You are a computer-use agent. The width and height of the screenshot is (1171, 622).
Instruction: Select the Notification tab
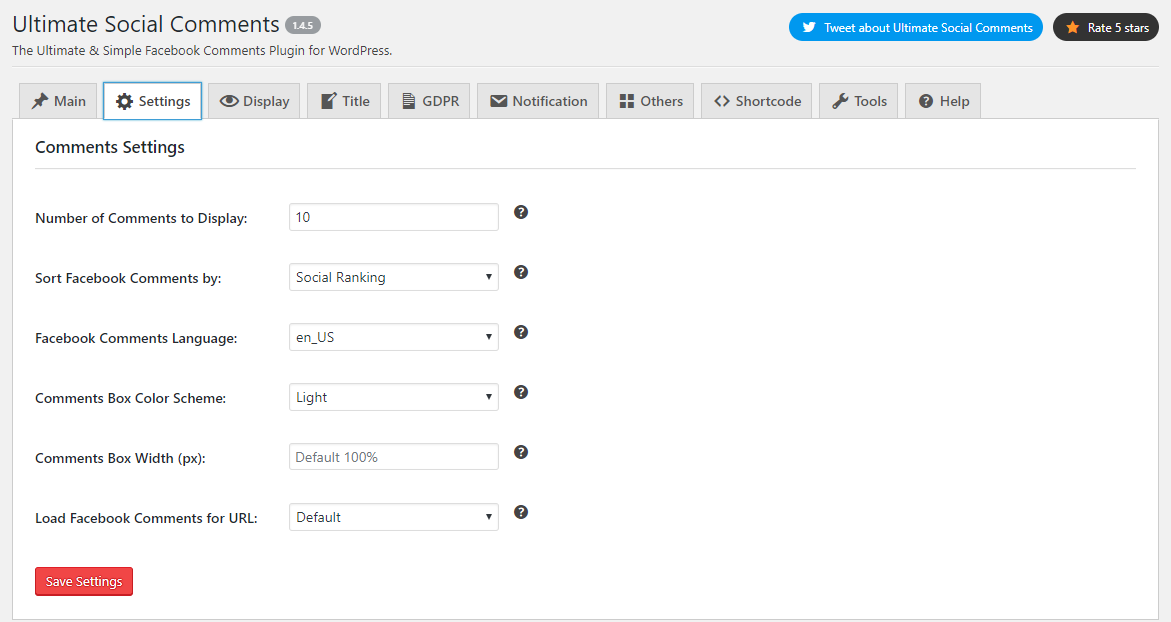pyautogui.click(x=539, y=101)
